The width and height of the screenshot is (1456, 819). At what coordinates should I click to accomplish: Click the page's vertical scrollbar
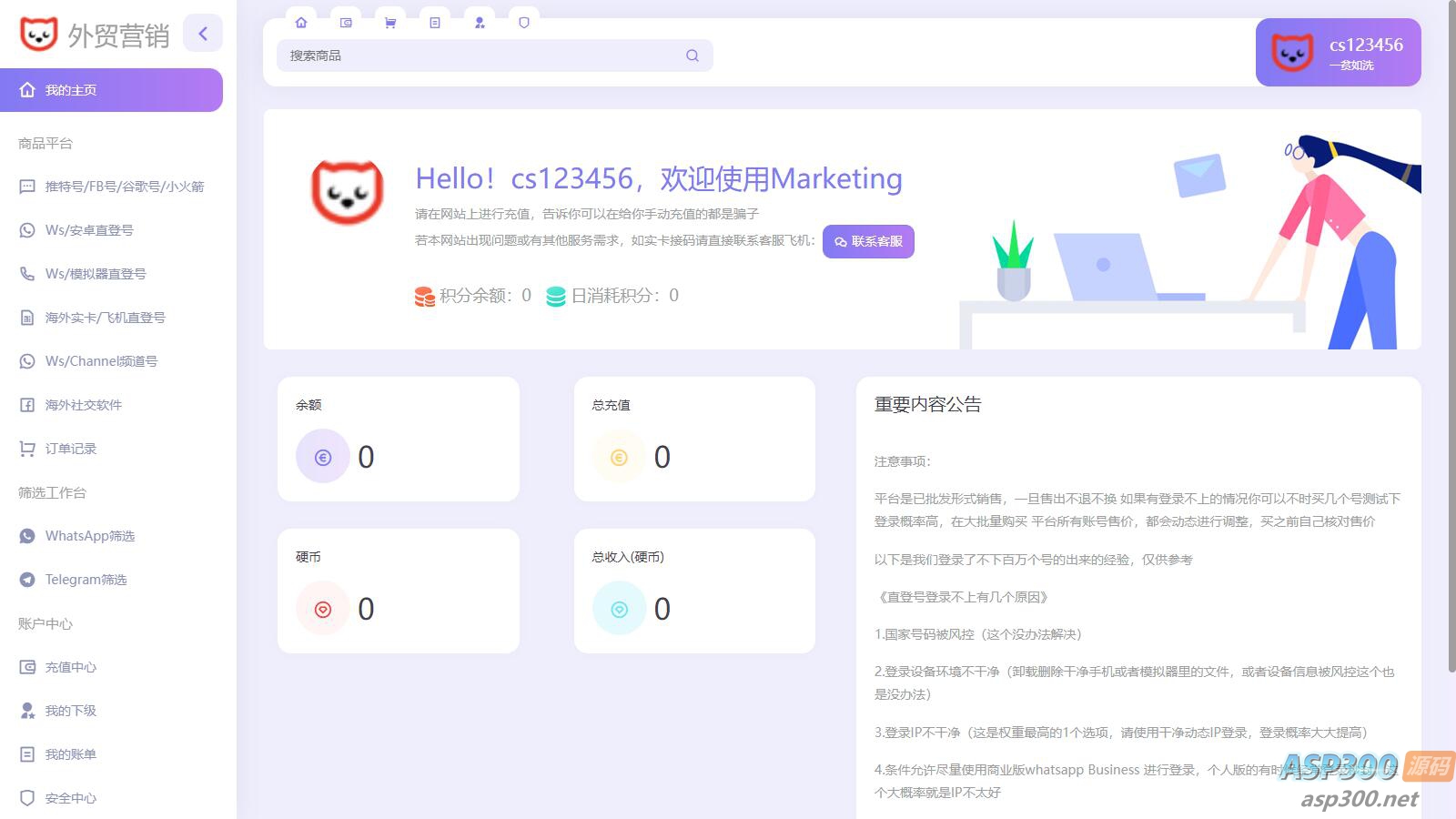[x=1451, y=337]
